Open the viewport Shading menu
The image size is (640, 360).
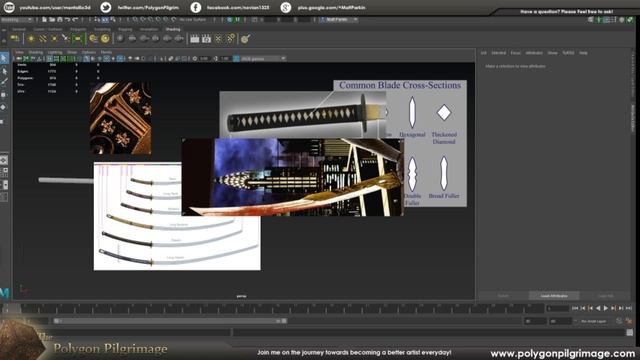(36, 52)
